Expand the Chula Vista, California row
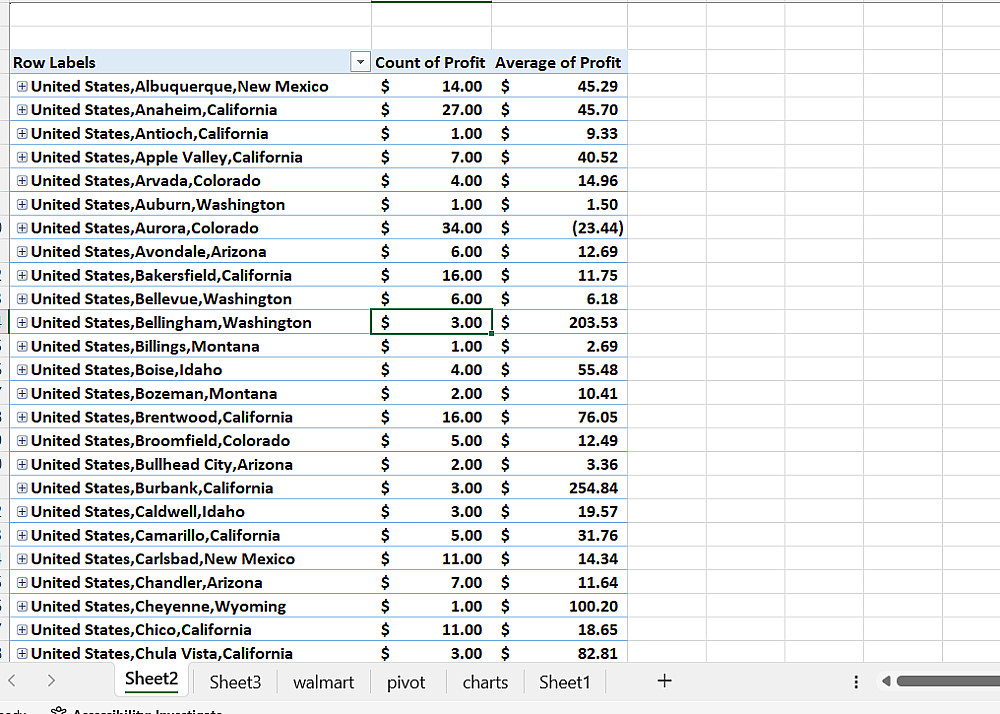Image resolution: width=1000 pixels, height=714 pixels. [22, 653]
